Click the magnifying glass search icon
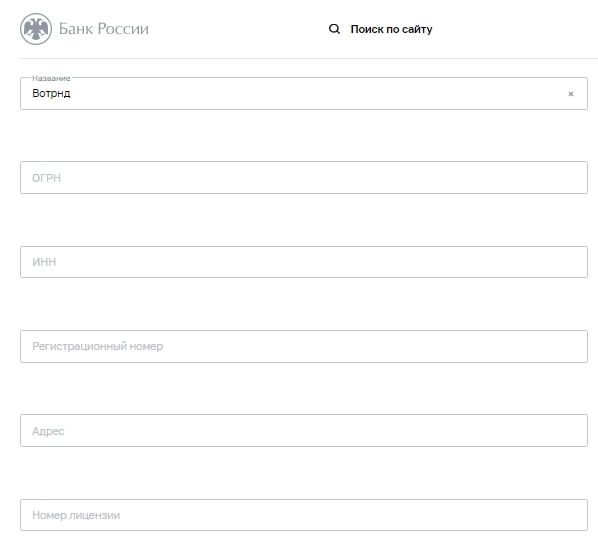 point(334,29)
